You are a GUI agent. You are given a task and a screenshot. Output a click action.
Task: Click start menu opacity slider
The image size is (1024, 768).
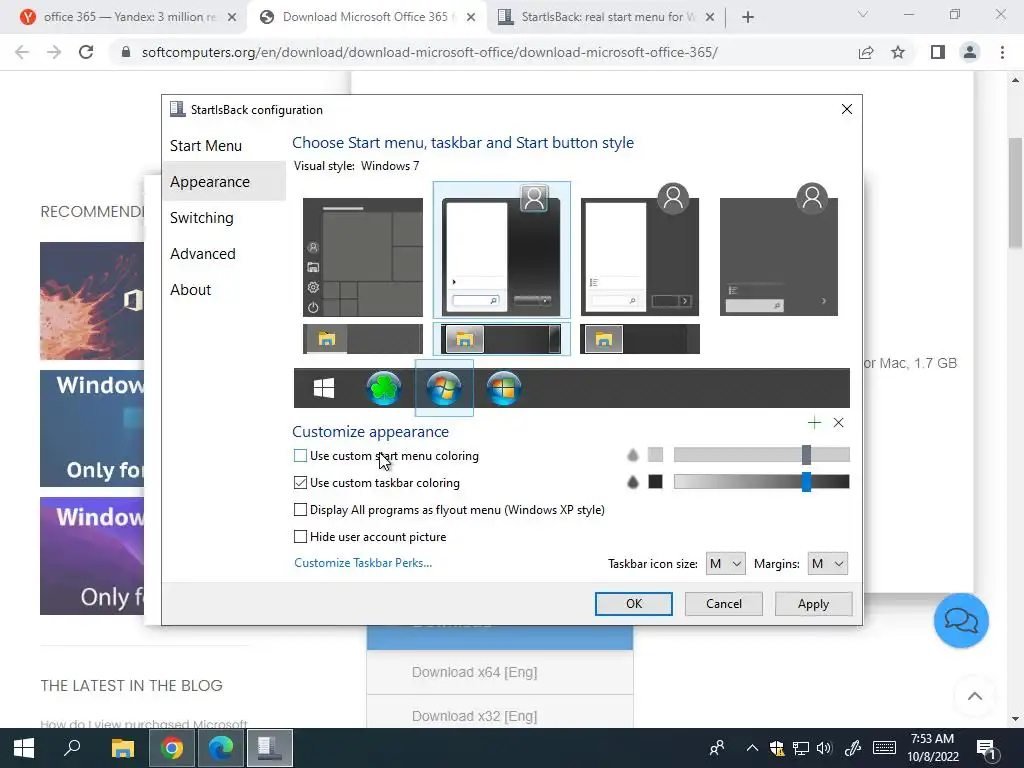761,455
